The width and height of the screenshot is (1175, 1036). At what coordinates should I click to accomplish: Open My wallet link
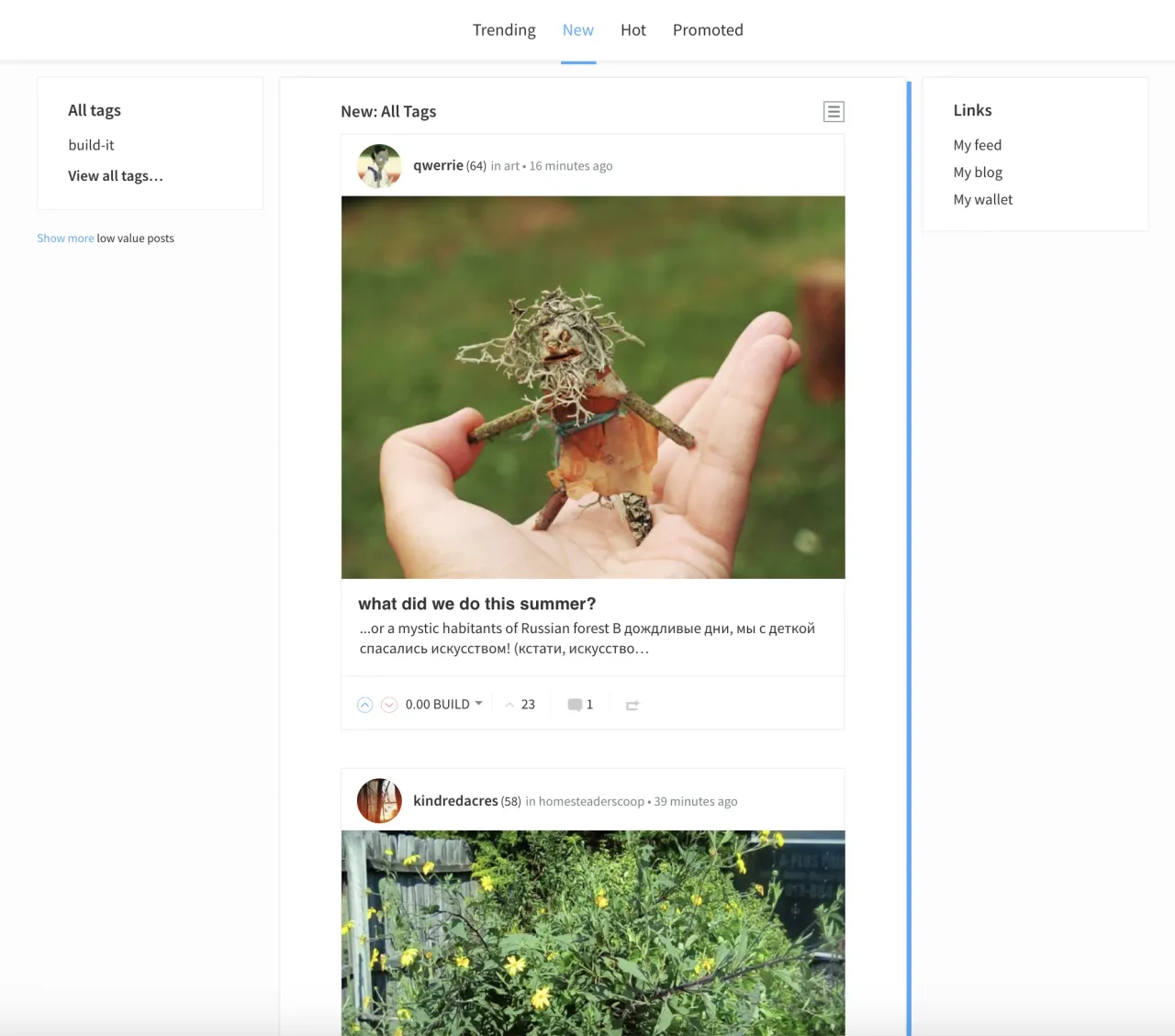[983, 199]
